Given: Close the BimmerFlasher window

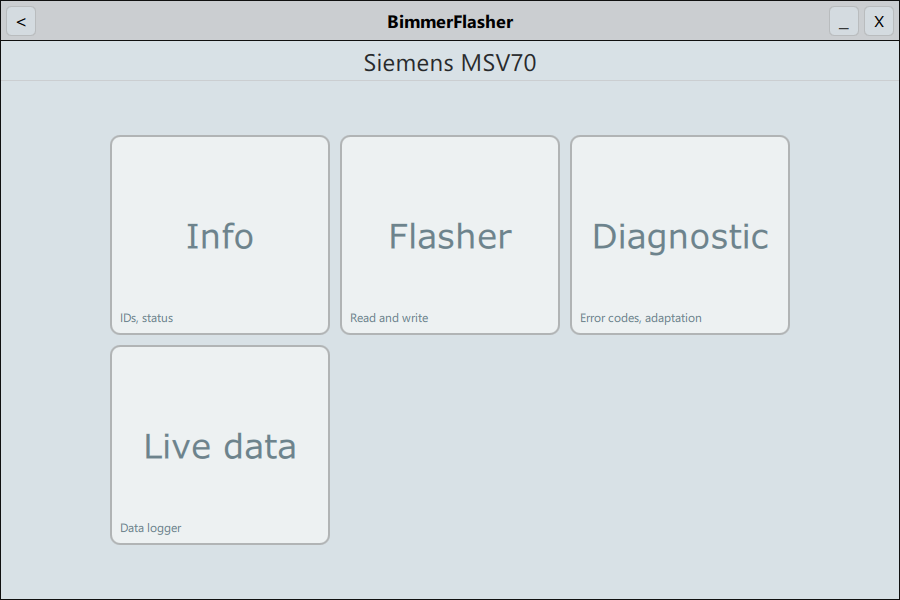Looking at the screenshot, I should coord(879,21).
